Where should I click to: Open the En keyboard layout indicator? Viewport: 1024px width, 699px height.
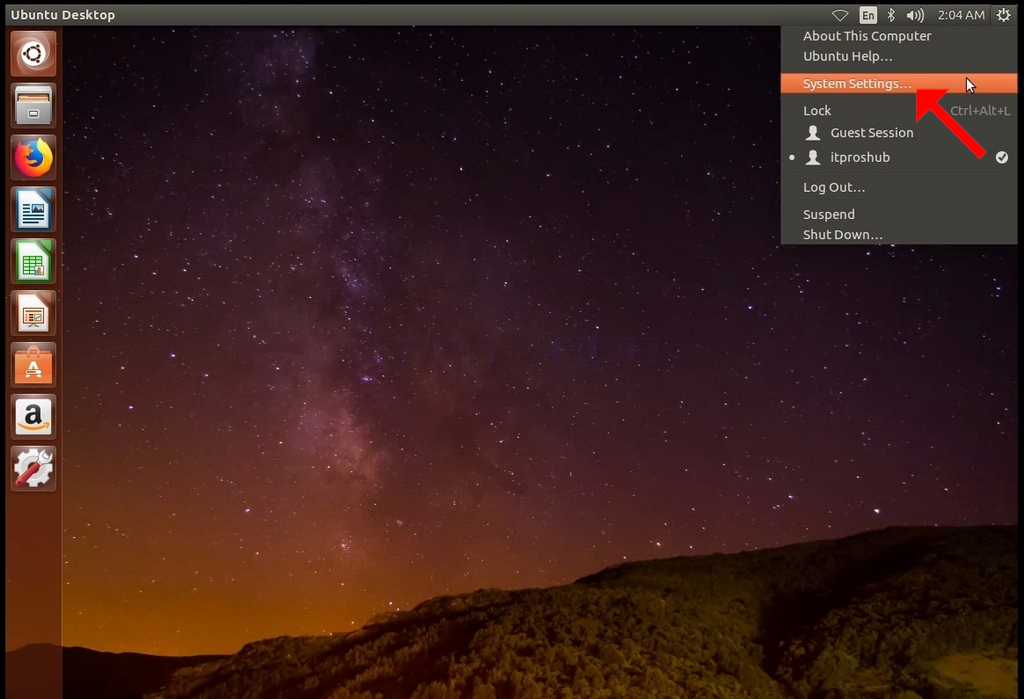coord(868,15)
